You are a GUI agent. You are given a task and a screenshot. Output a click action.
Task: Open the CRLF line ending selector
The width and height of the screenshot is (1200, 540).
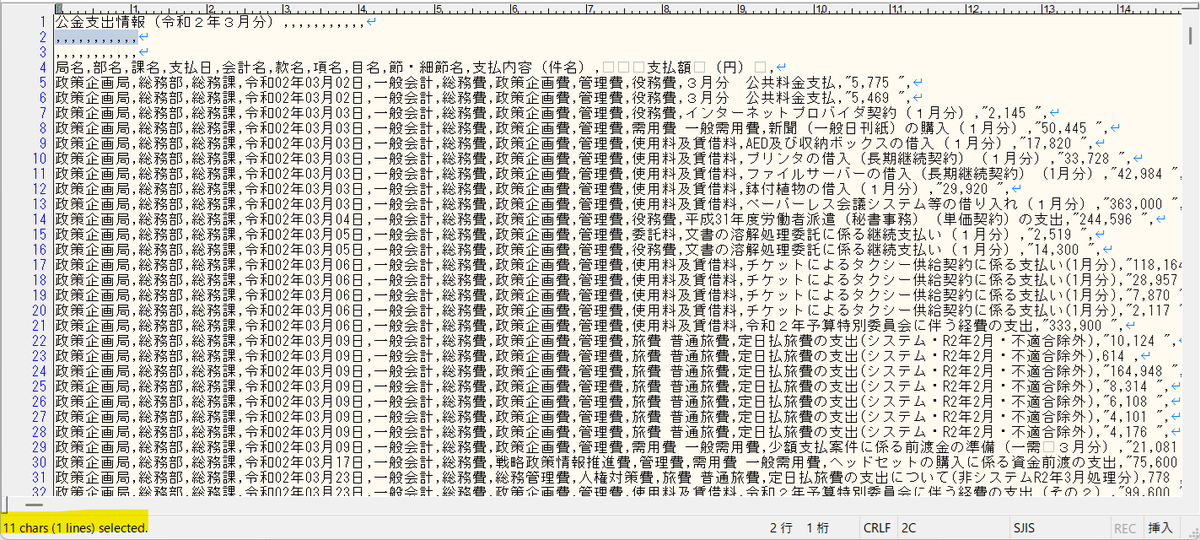coord(876,527)
